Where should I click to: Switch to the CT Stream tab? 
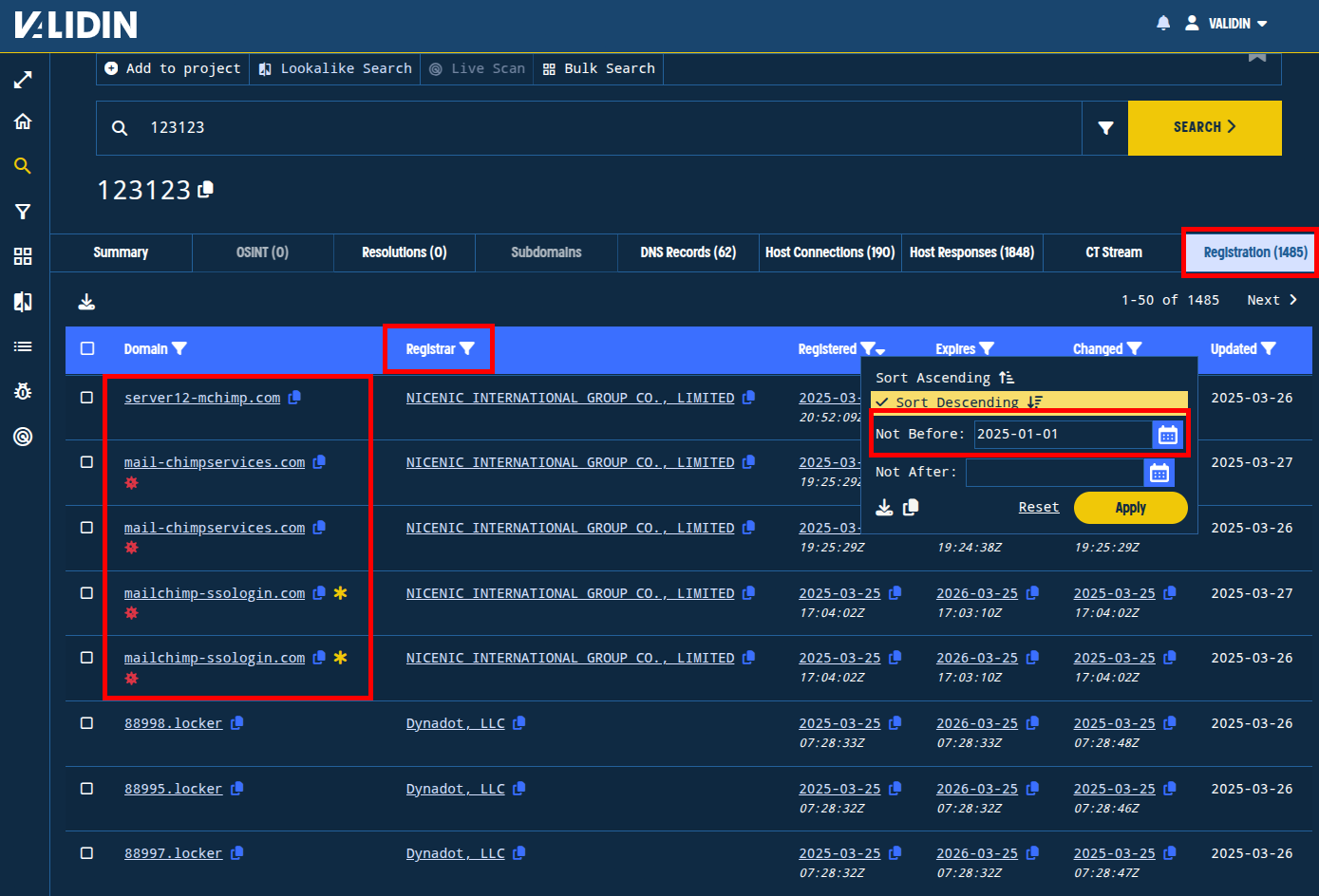click(1114, 252)
